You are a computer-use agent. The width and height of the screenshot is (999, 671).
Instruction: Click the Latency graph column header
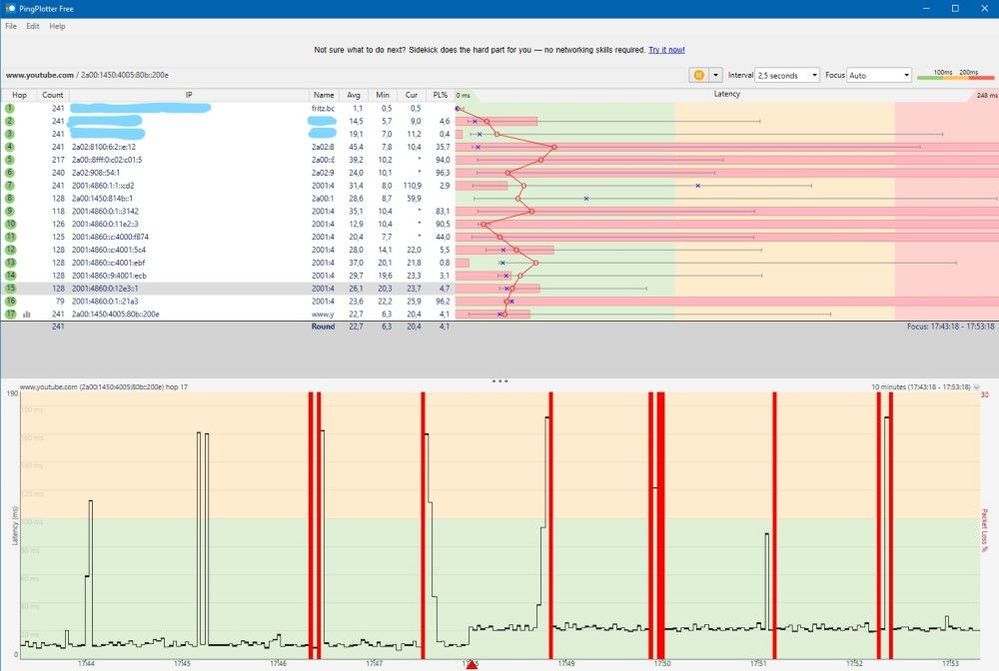tap(726, 94)
